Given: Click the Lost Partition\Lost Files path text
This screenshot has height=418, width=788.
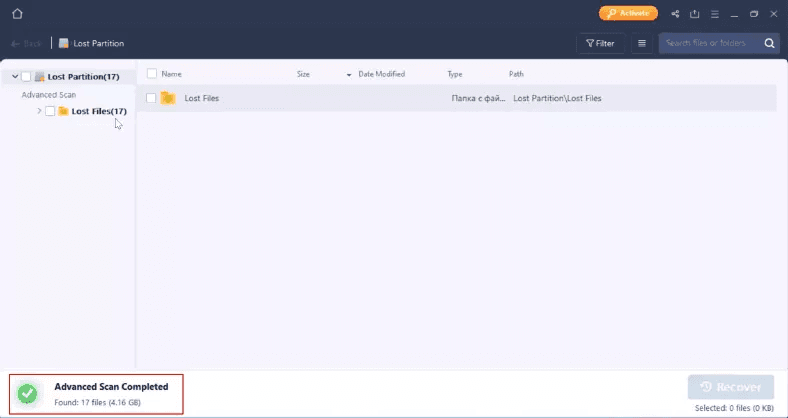Looking at the screenshot, I should pos(557,98).
